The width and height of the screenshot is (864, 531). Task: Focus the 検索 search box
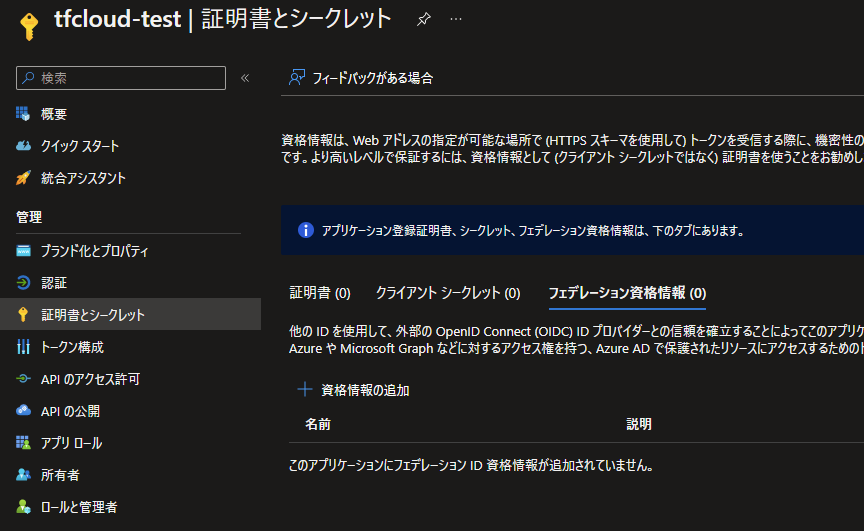(121, 78)
